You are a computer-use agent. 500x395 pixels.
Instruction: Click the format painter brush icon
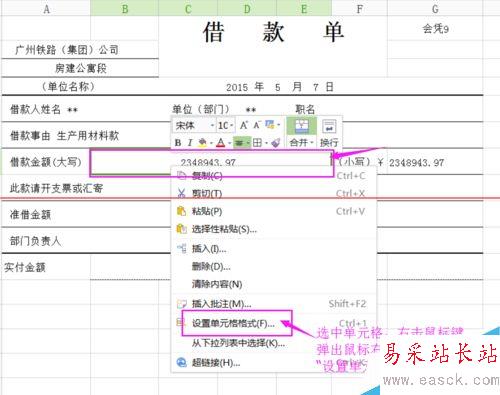point(276,143)
